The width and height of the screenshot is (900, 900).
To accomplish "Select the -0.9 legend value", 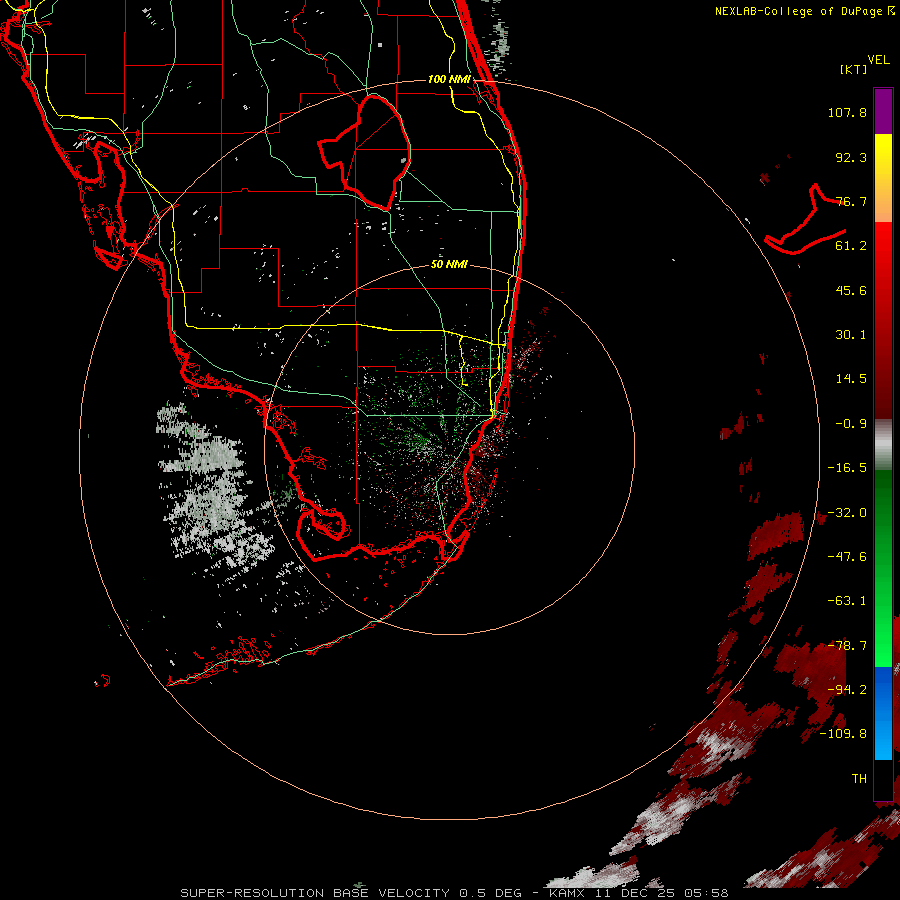I will (x=851, y=424).
